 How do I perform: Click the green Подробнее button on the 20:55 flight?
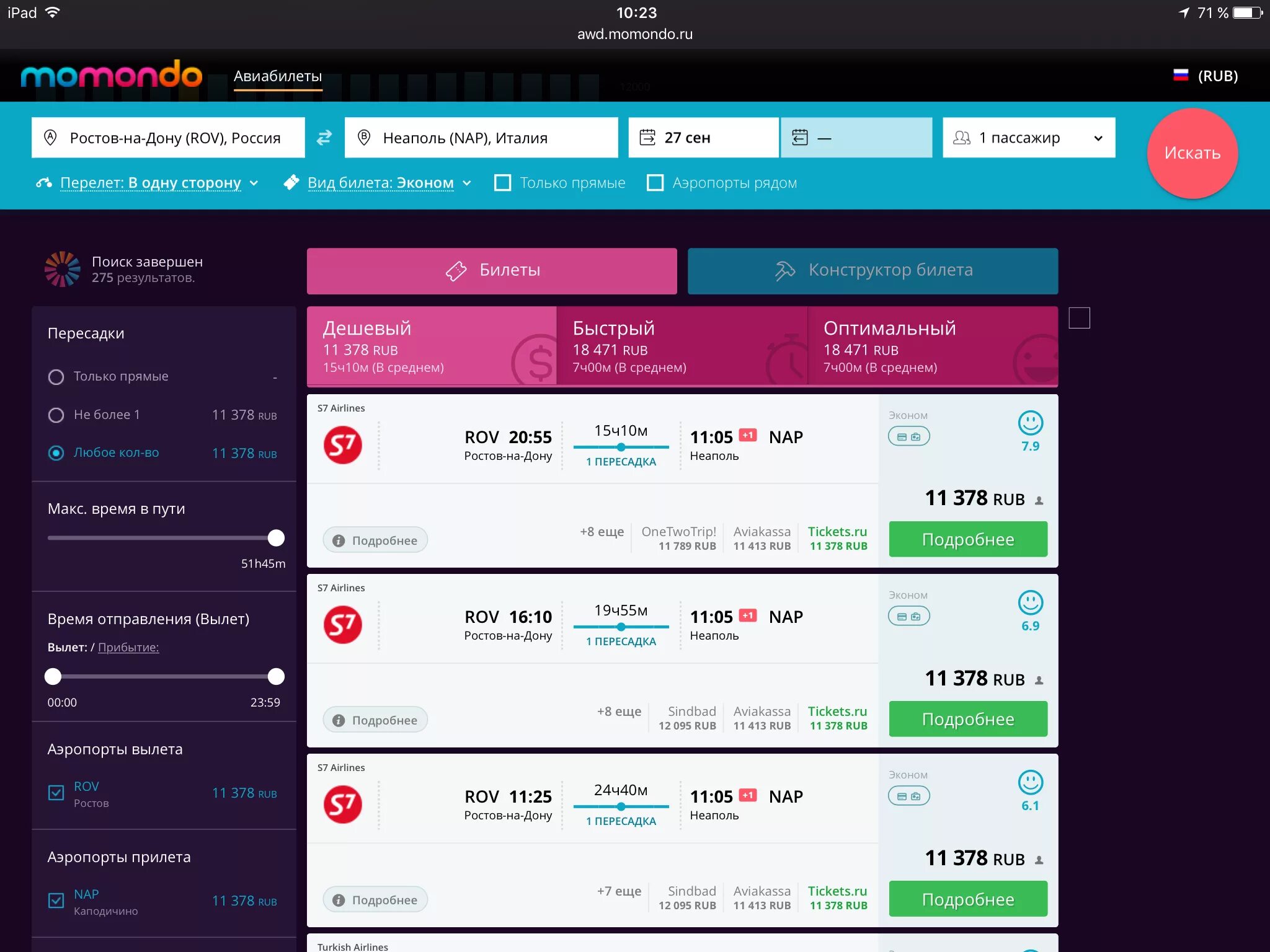click(x=968, y=539)
